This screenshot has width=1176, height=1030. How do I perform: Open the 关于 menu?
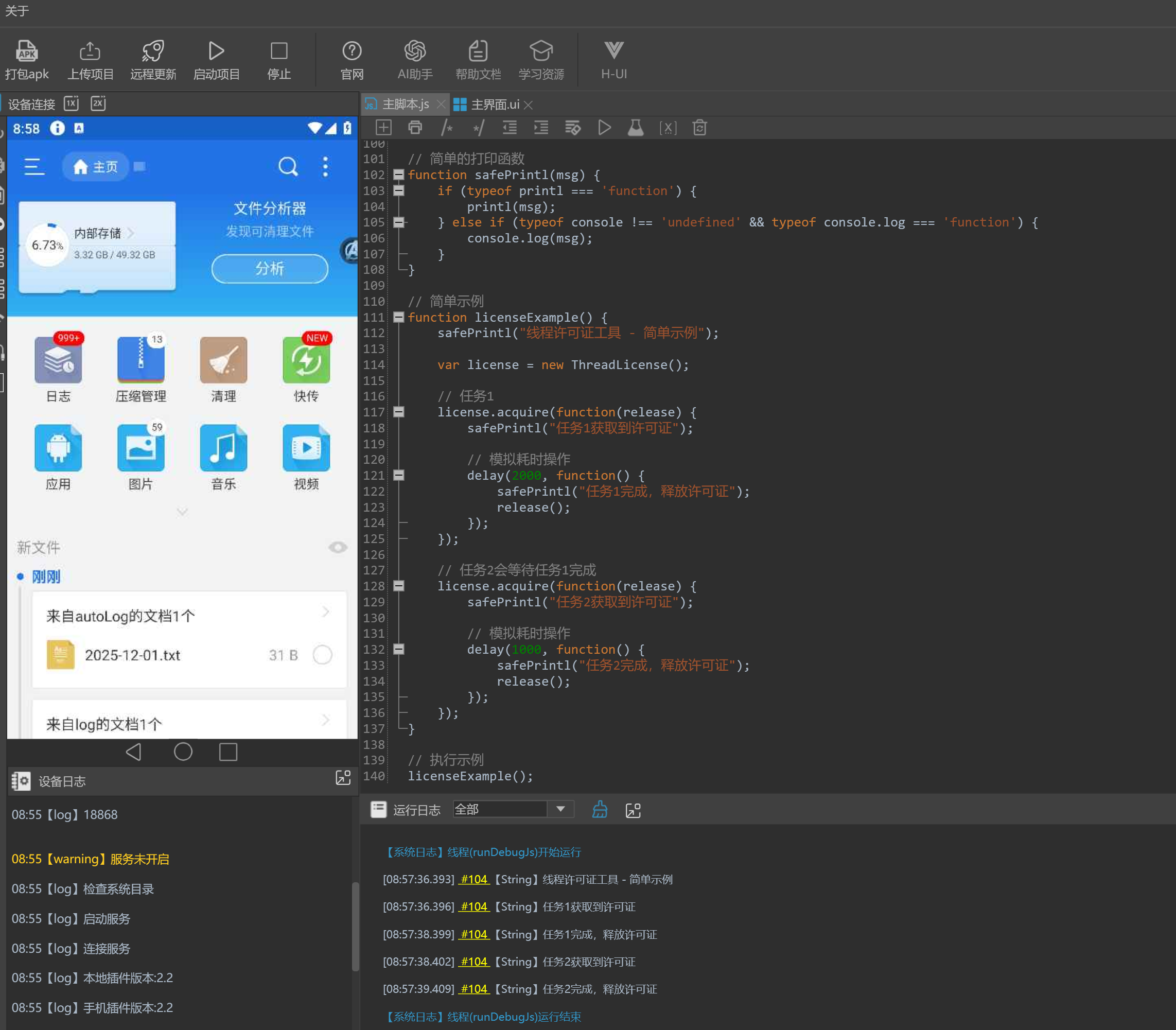pyautogui.click(x=16, y=11)
